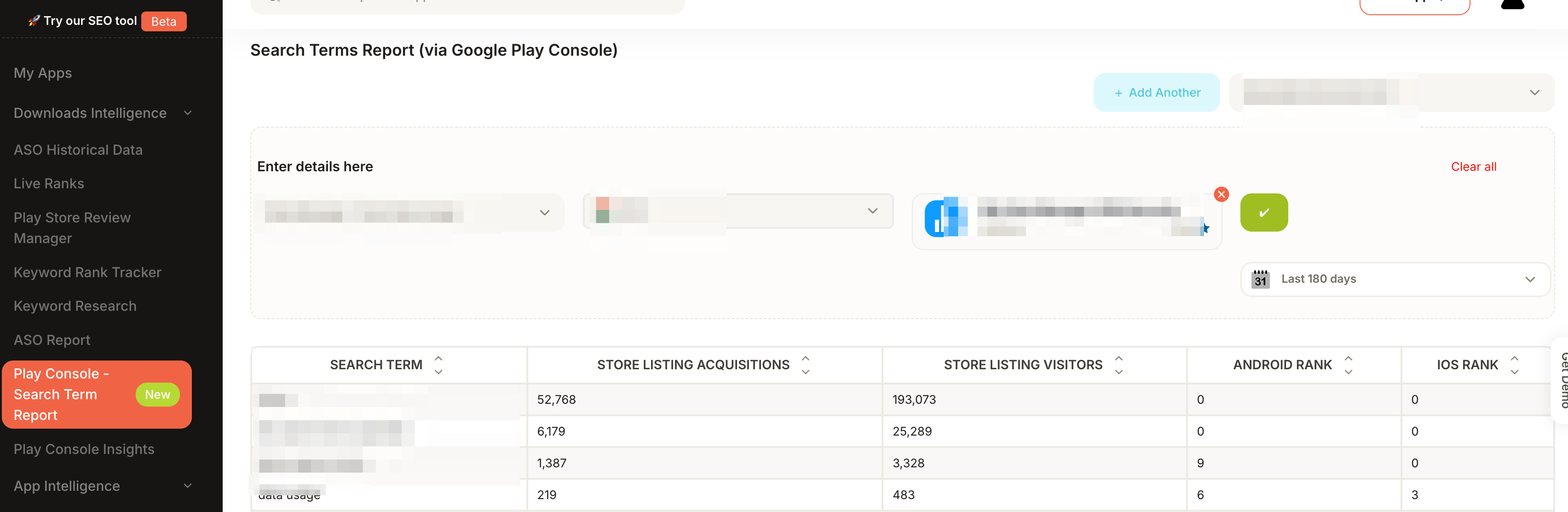Remove selected app with red X icon

click(x=1221, y=194)
